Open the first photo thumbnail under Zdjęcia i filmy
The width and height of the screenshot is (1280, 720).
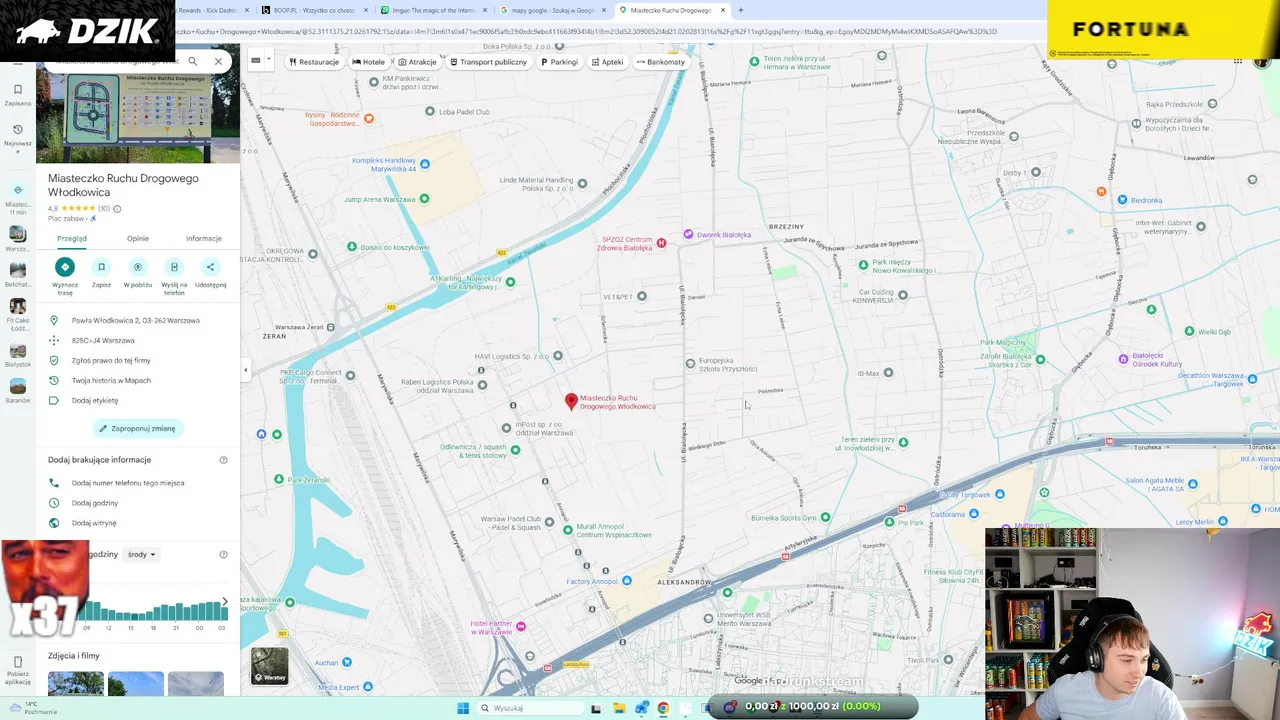coord(76,684)
